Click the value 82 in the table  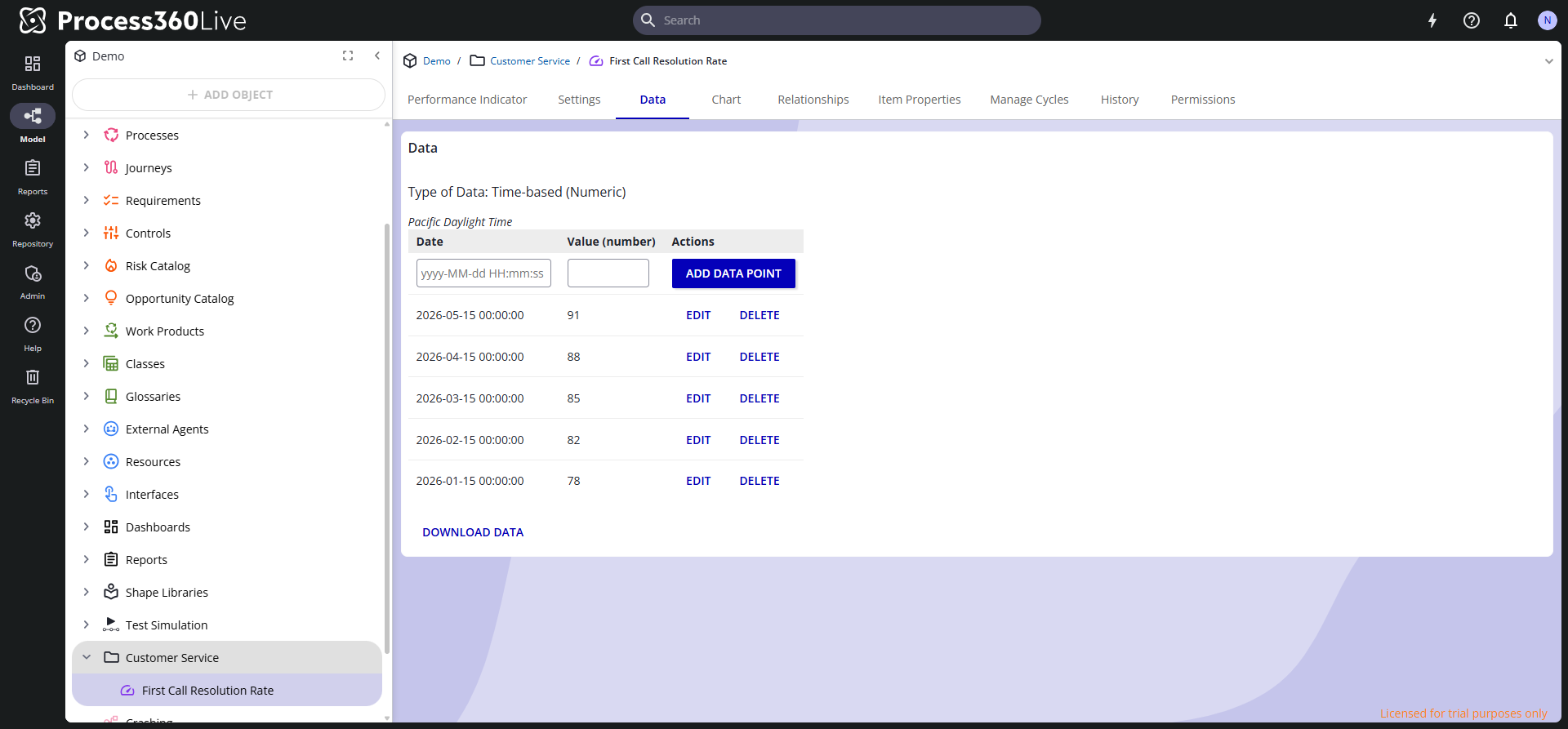click(573, 440)
